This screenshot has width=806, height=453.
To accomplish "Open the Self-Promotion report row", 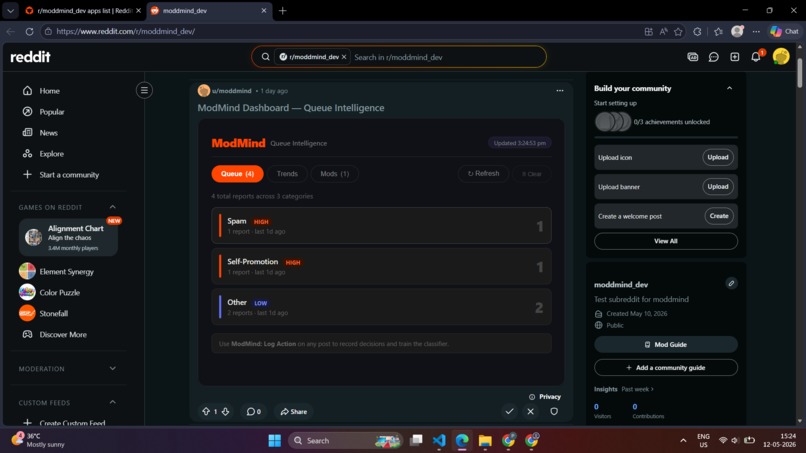I will [381, 266].
